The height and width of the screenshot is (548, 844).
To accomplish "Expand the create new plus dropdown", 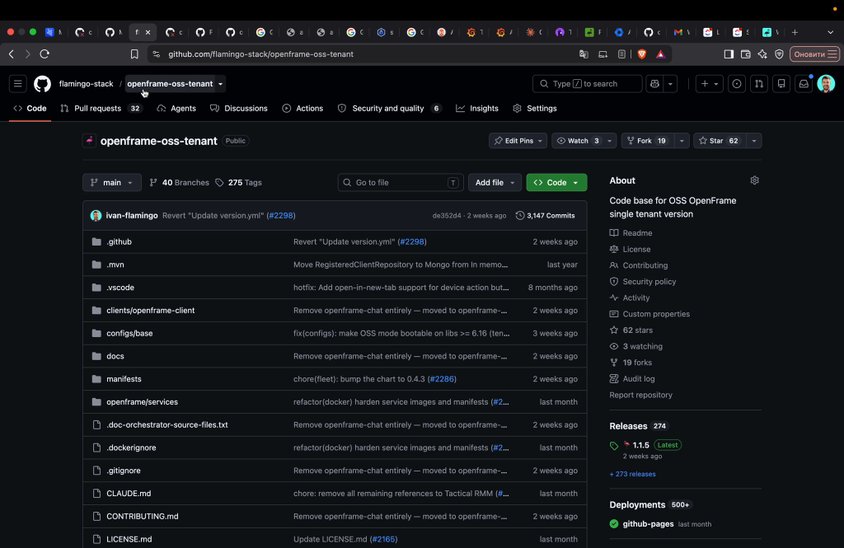I will click(x=709, y=83).
